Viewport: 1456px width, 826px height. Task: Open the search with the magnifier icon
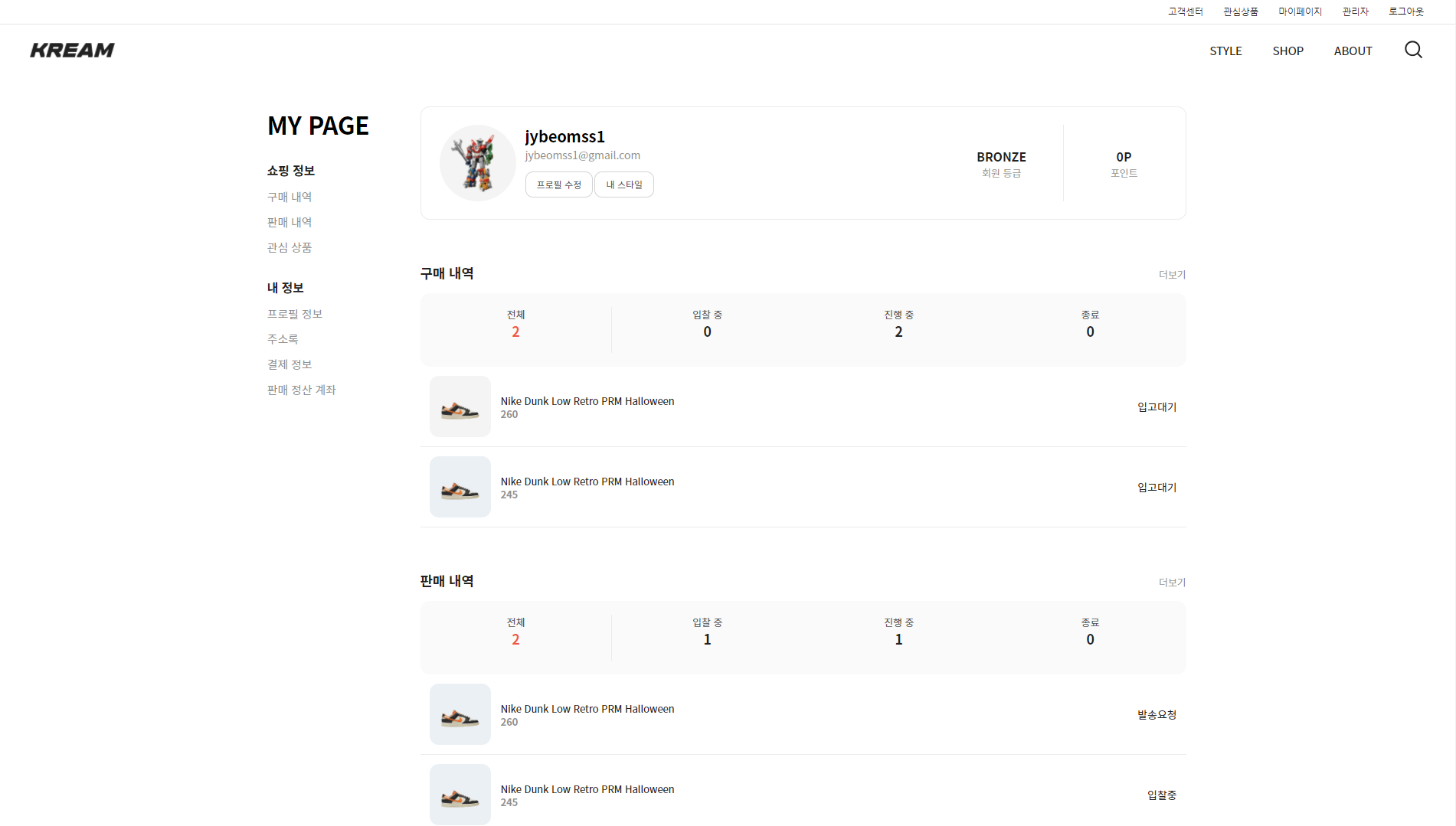click(x=1412, y=50)
